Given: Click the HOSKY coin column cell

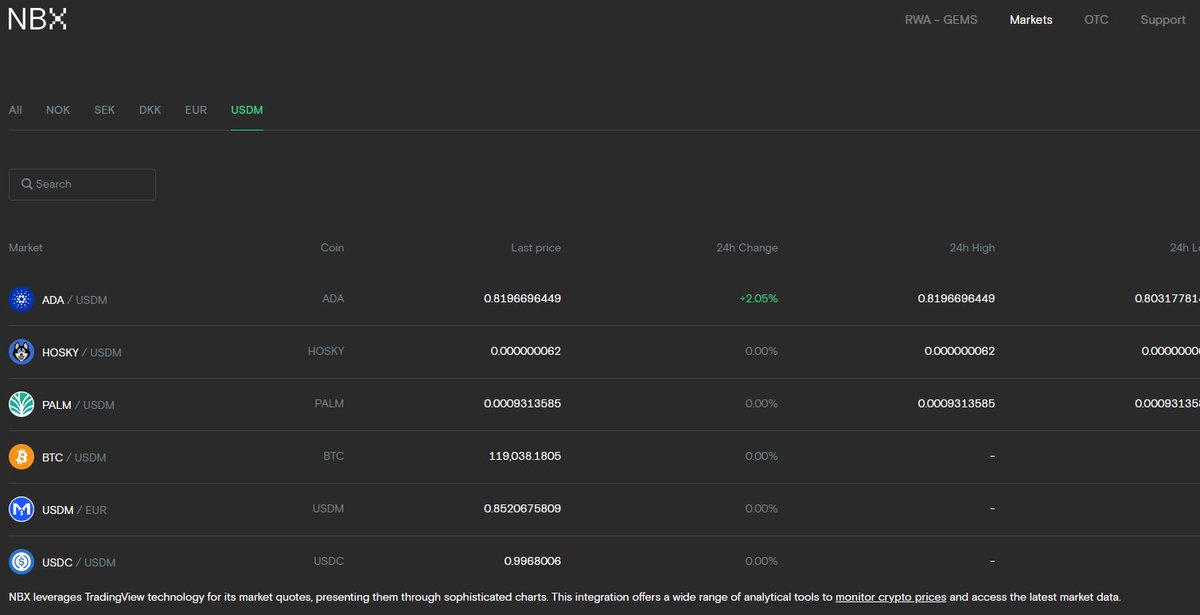Looking at the screenshot, I should 326,351.
